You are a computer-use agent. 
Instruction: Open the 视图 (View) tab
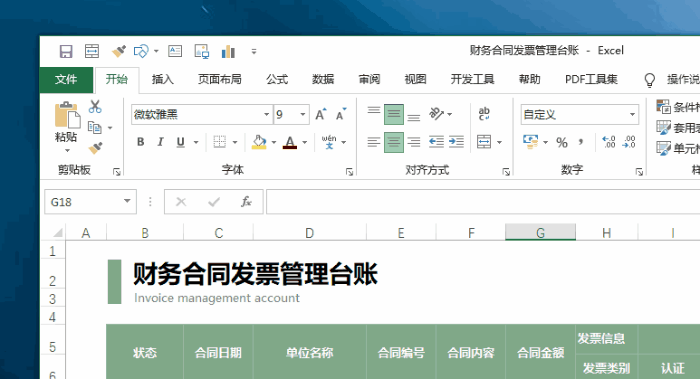(x=415, y=79)
